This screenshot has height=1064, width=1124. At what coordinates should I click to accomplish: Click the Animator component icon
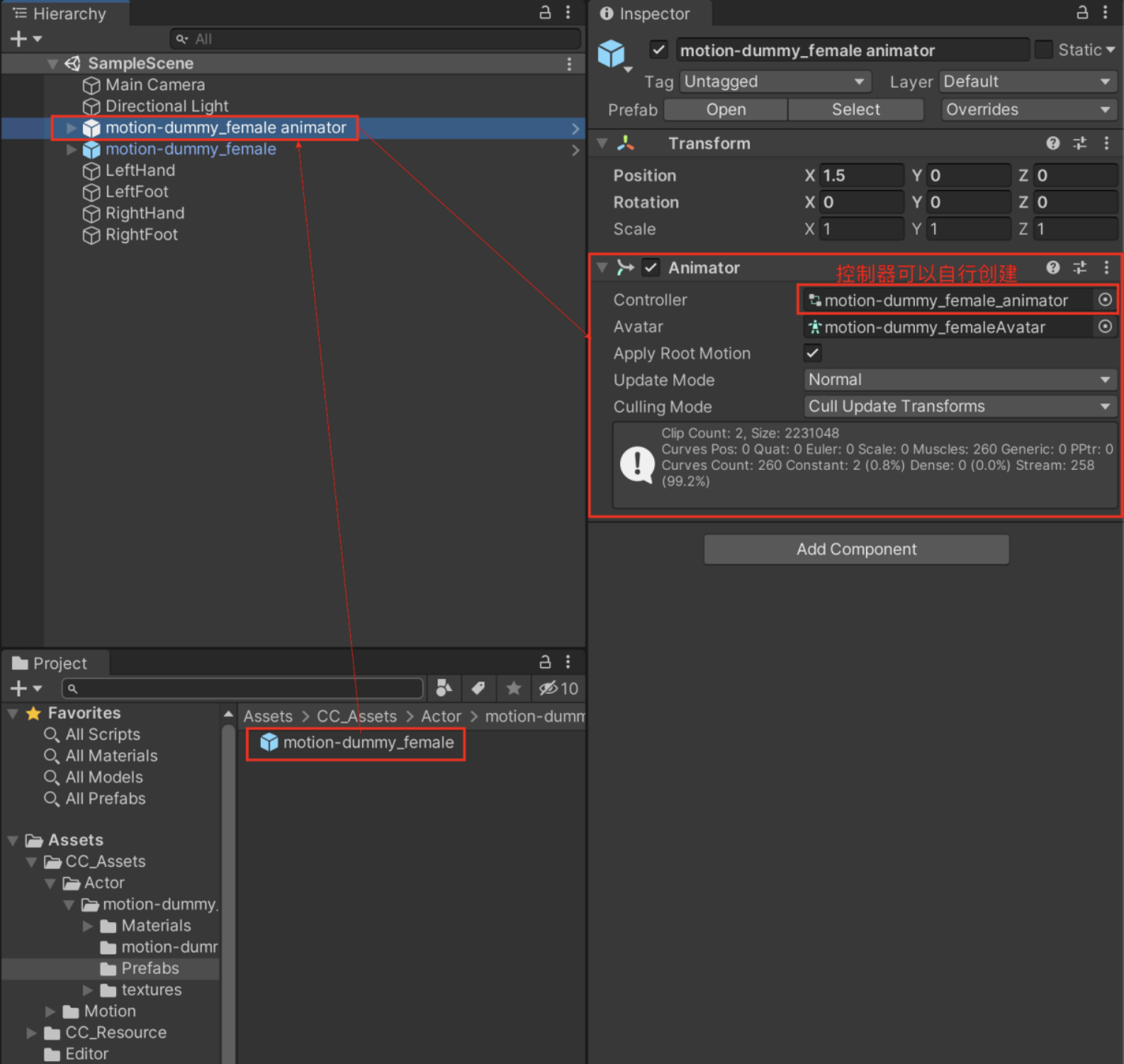click(x=625, y=267)
